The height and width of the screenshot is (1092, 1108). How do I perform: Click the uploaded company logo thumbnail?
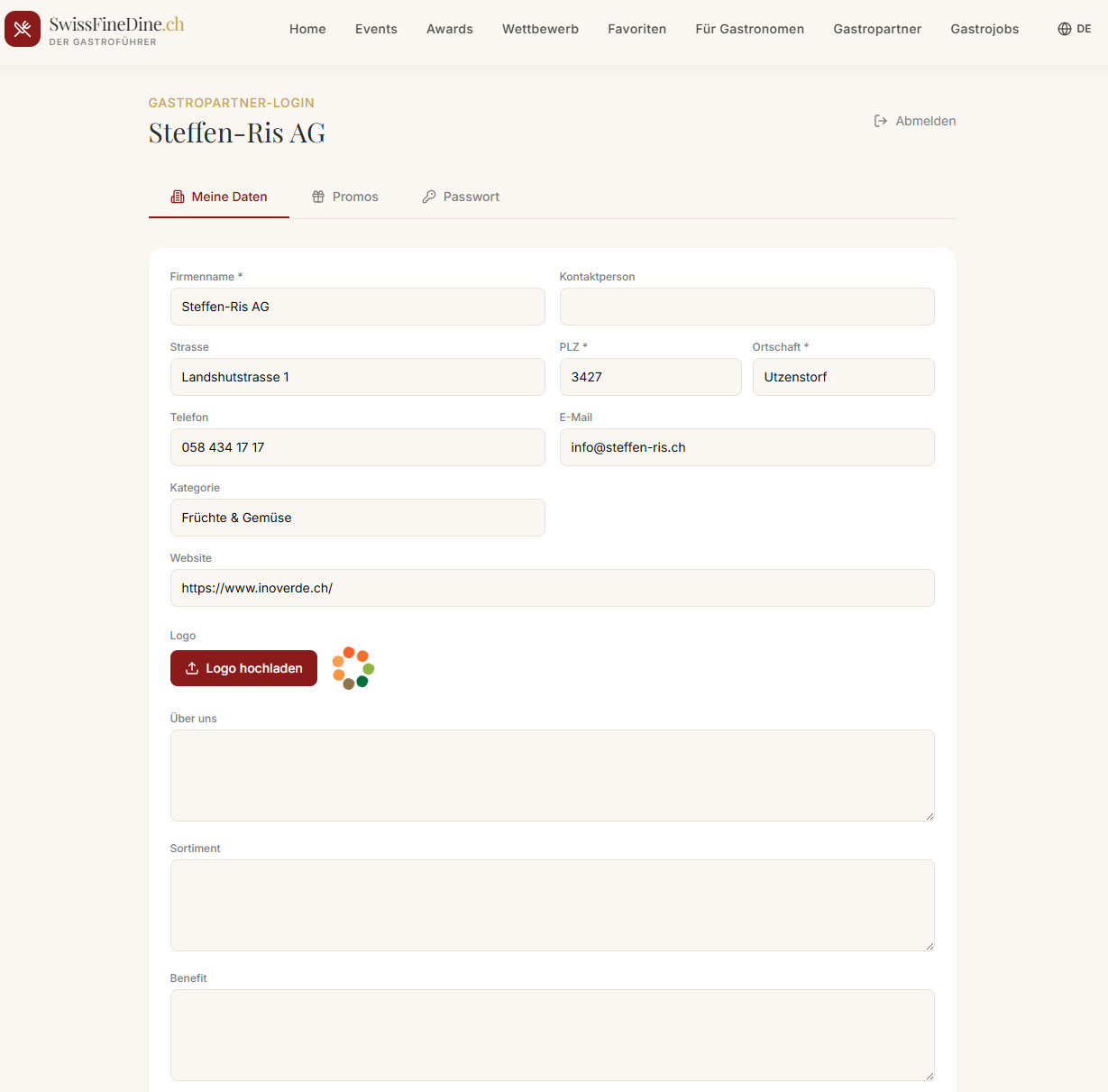353,668
